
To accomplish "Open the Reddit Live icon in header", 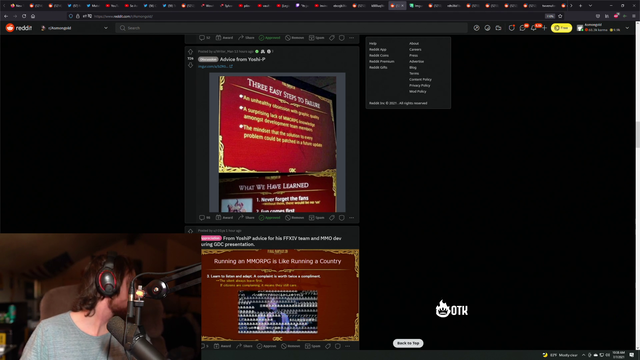I will pyautogui.click(x=498, y=28).
